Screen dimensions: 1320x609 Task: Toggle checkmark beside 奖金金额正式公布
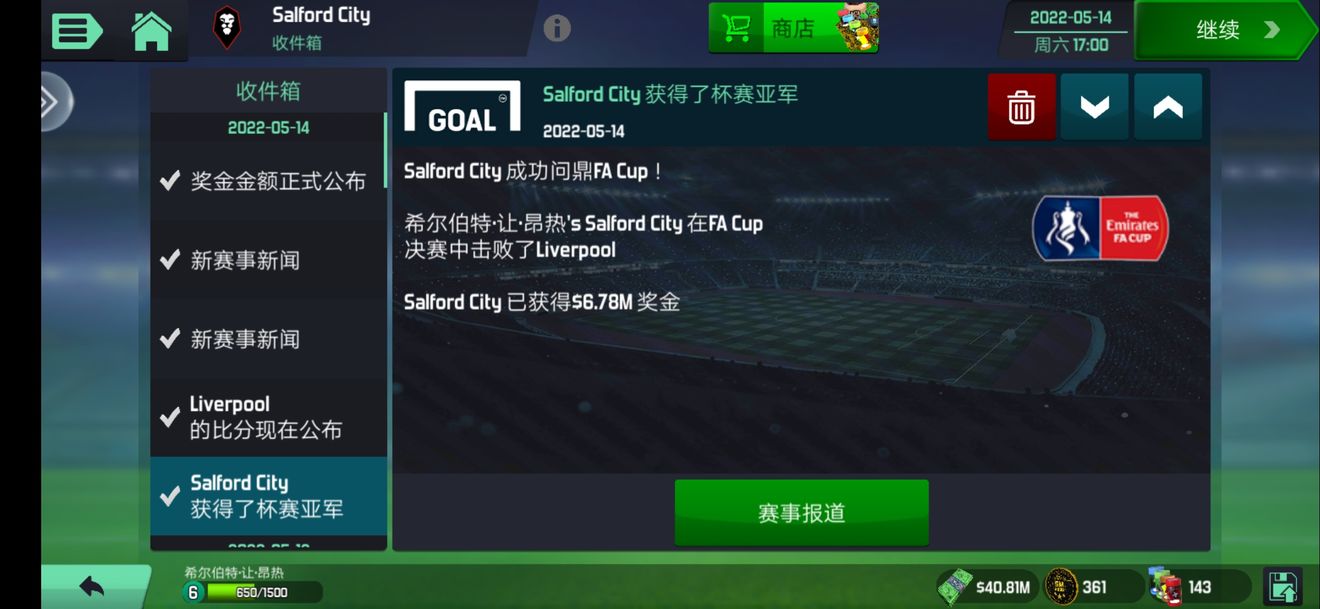170,181
